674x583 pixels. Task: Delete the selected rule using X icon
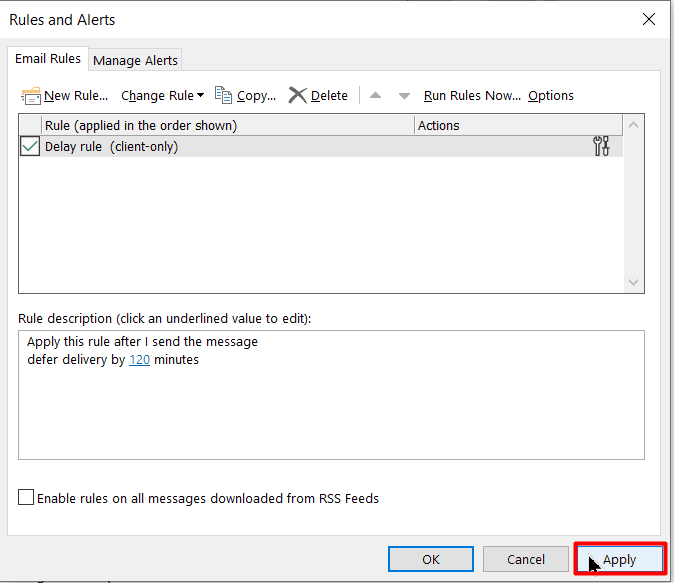pyautogui.click(x=297, y=95)
